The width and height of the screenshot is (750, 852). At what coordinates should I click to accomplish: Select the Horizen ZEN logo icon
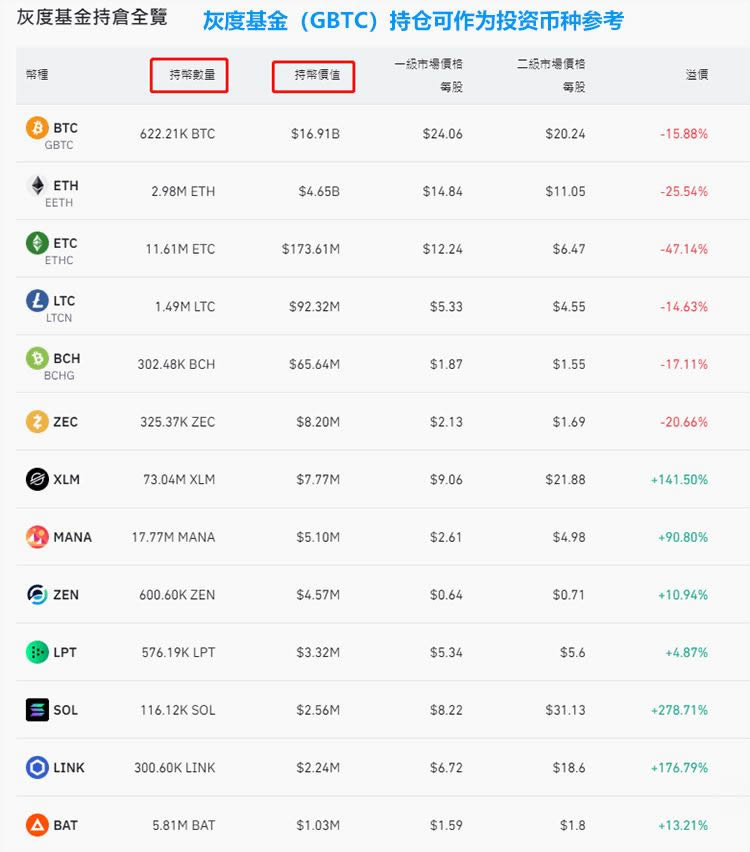pyautogui.click(x=36, y=594)
